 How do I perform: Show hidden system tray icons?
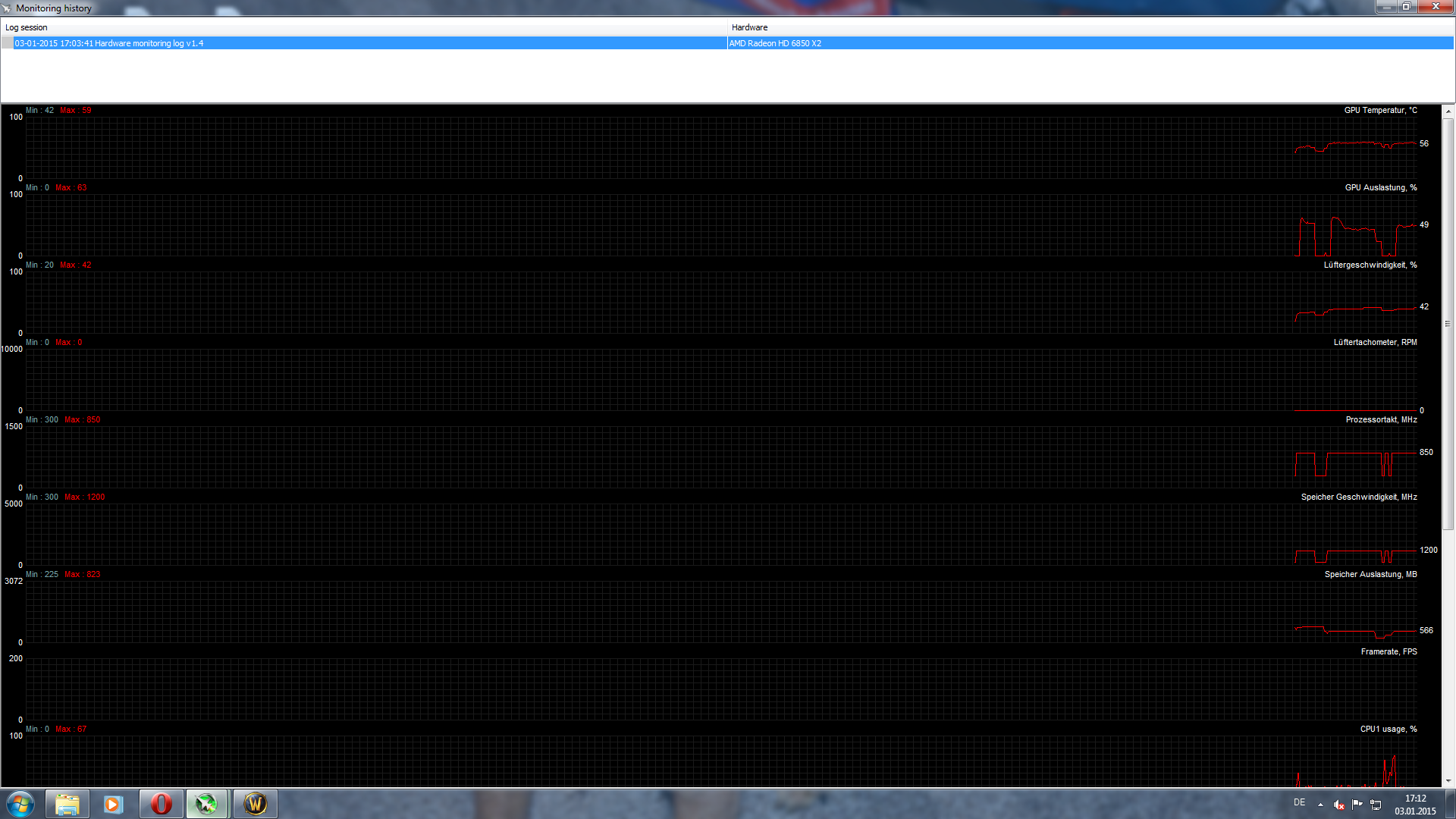click(x=1320, y=805)
